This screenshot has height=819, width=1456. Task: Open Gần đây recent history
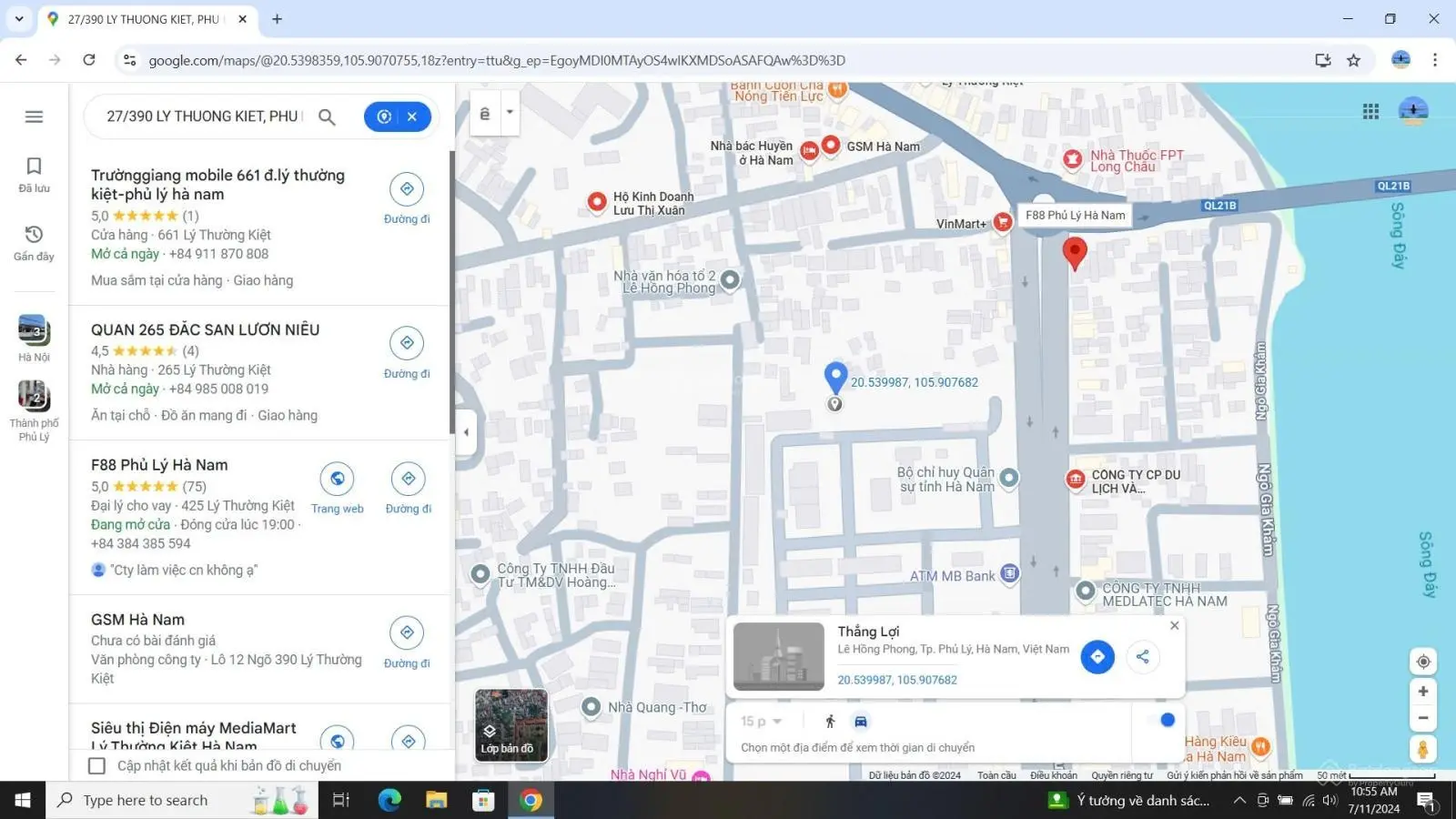[x=34, y=243]
